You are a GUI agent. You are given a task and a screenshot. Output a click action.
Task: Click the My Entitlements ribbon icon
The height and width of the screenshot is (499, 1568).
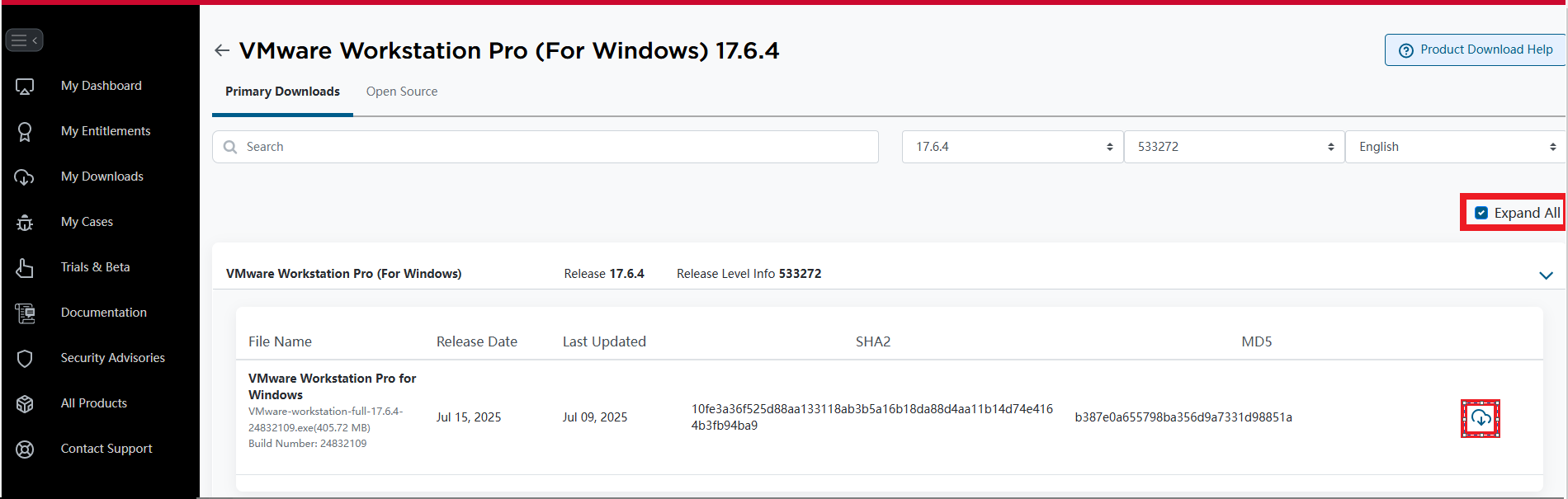[x=25, y=132]
